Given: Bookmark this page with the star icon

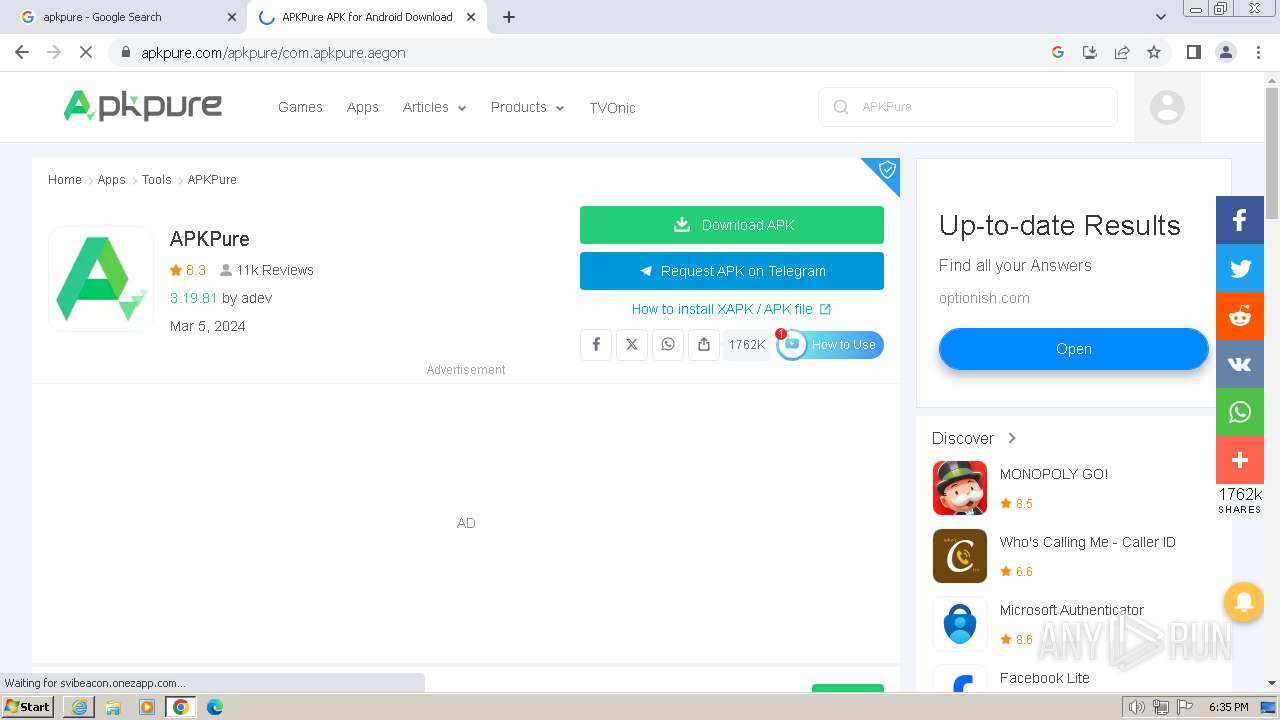Looking at the screenshot, I should click(1154, 52).
